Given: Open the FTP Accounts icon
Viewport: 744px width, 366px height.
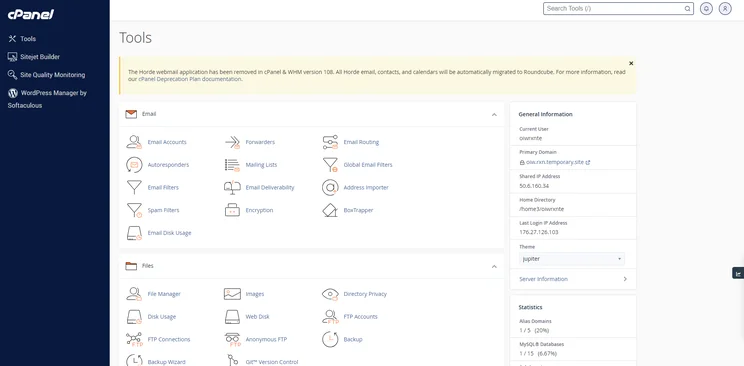Looking at the screenshot, I should [x=330, y=317].
